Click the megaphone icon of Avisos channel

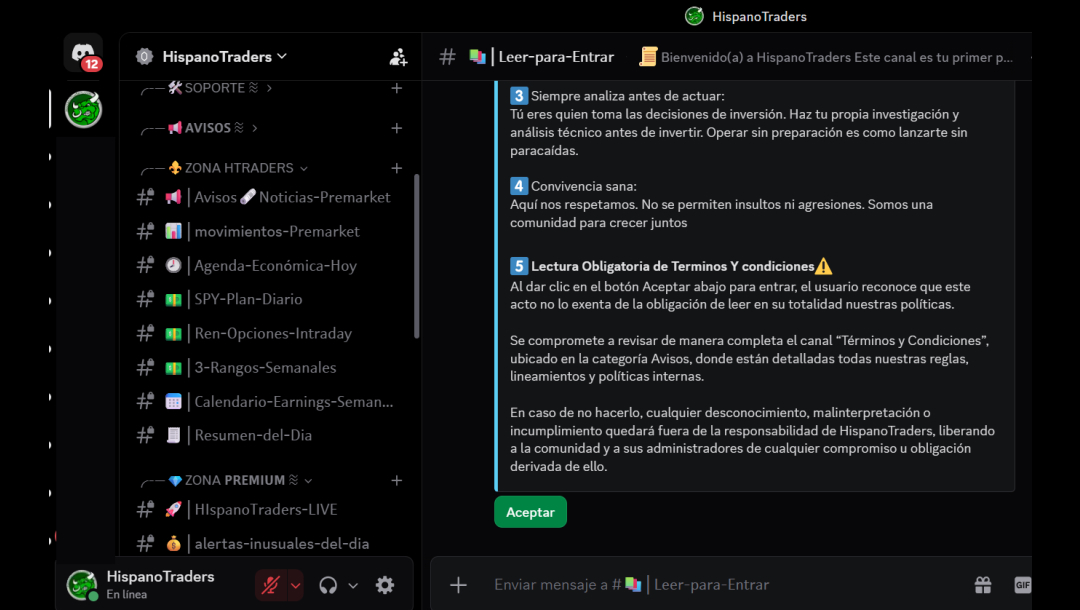click(x=174, y=198)
